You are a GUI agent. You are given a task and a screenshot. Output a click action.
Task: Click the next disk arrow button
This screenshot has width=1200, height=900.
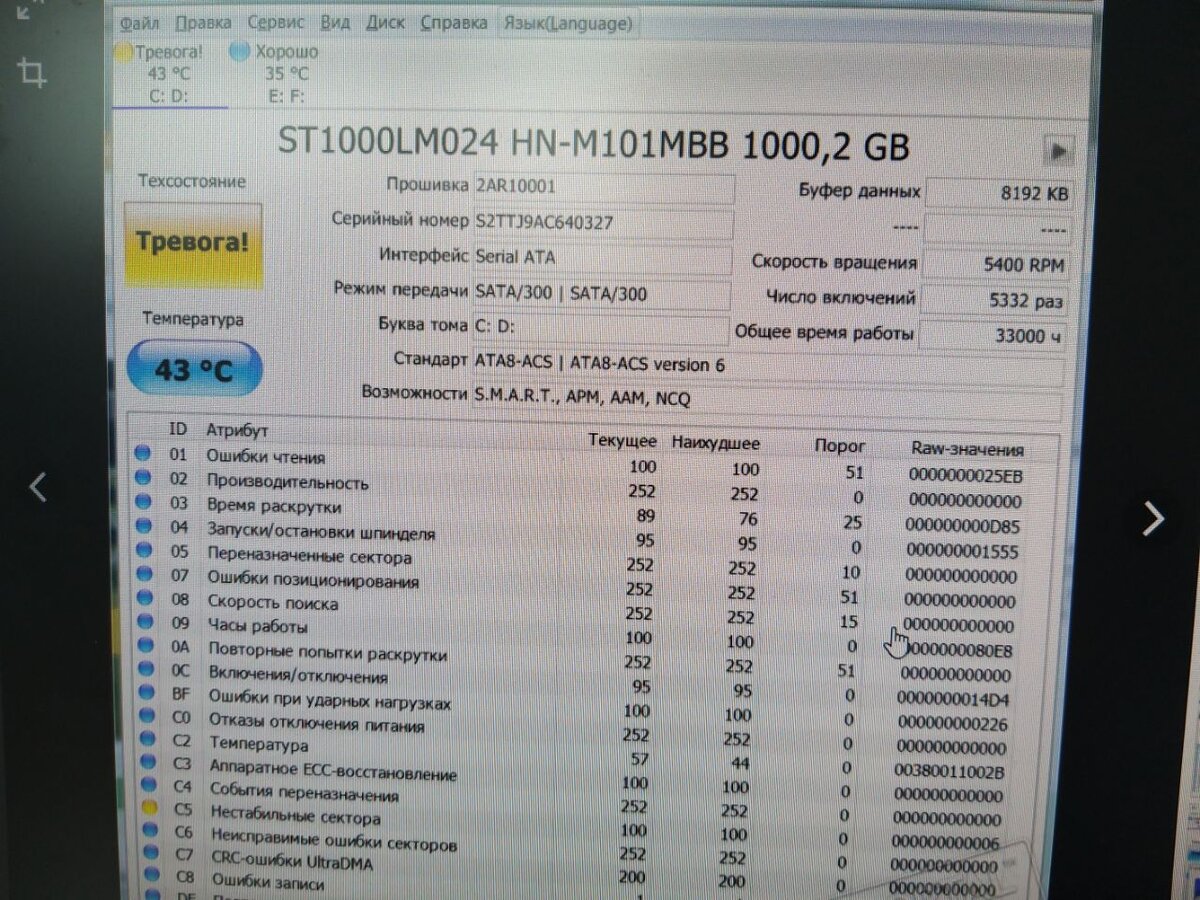pyautogui.click(x=1059, y=151)
